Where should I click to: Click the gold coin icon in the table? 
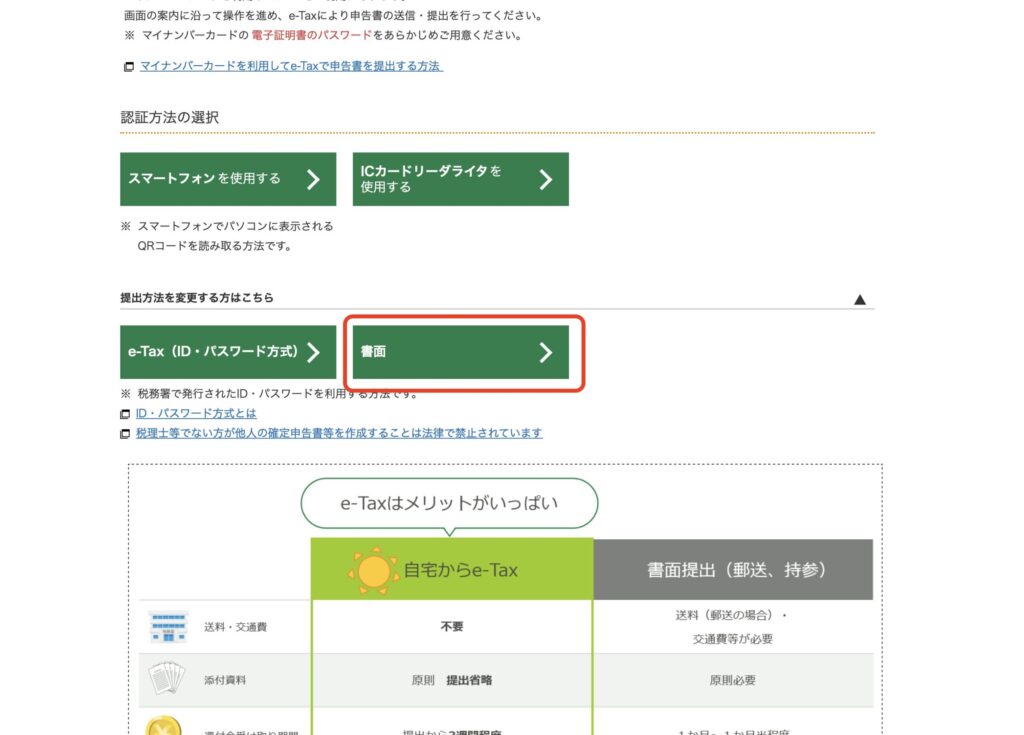(163, 726)
